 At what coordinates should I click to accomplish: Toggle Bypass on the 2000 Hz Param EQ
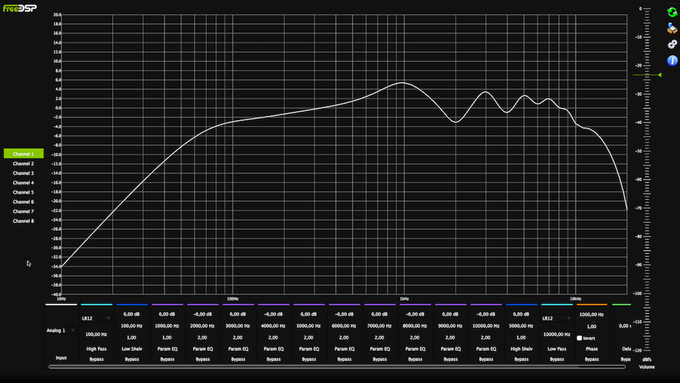pyautogui.click(x=203, y=359)
